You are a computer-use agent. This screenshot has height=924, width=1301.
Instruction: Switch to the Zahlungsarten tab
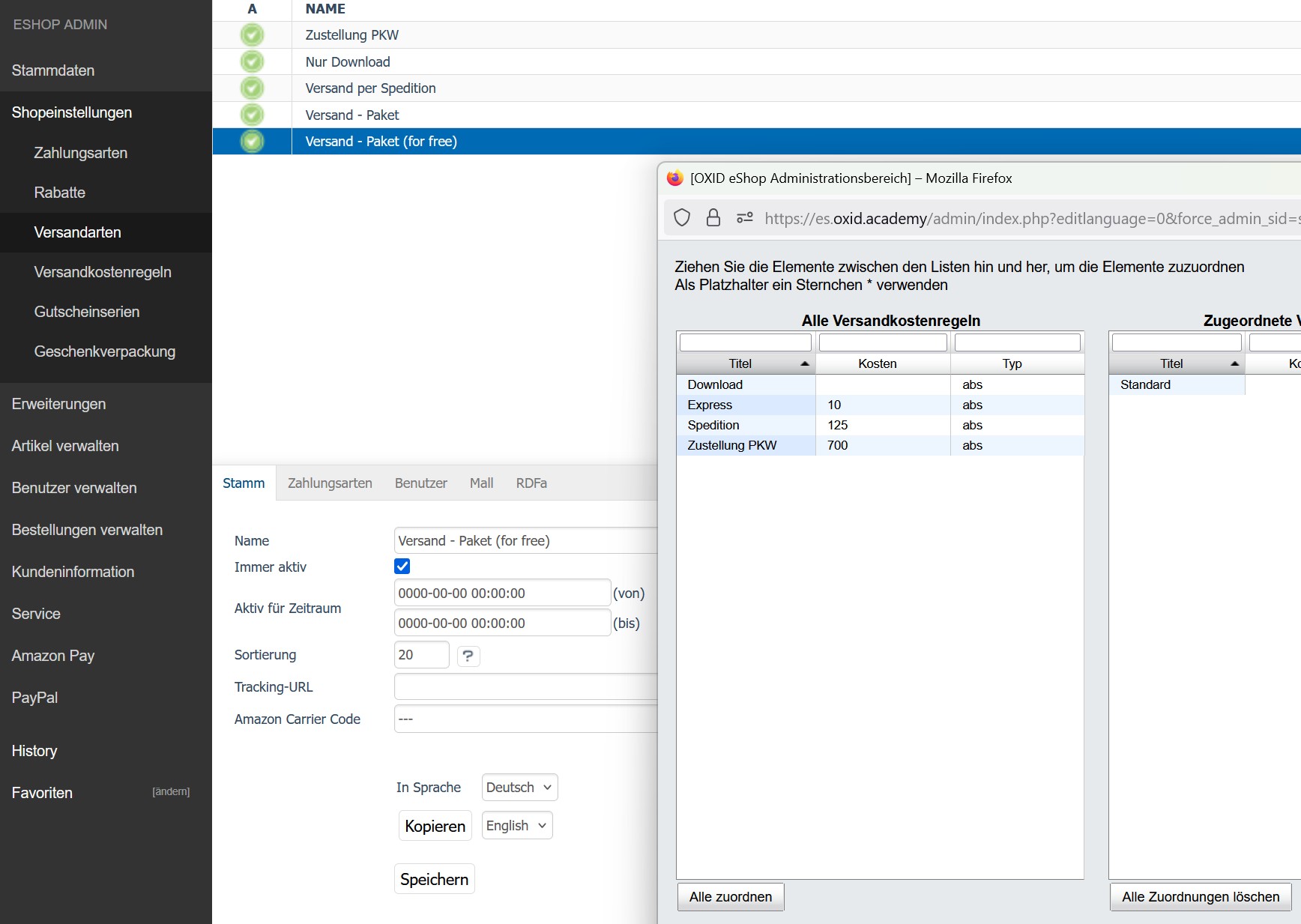330,483
